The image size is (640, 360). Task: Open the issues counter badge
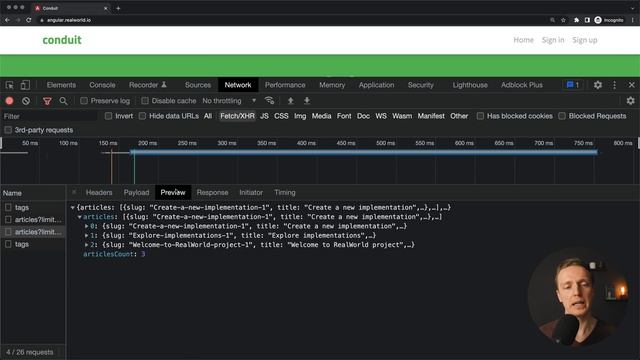573,85
